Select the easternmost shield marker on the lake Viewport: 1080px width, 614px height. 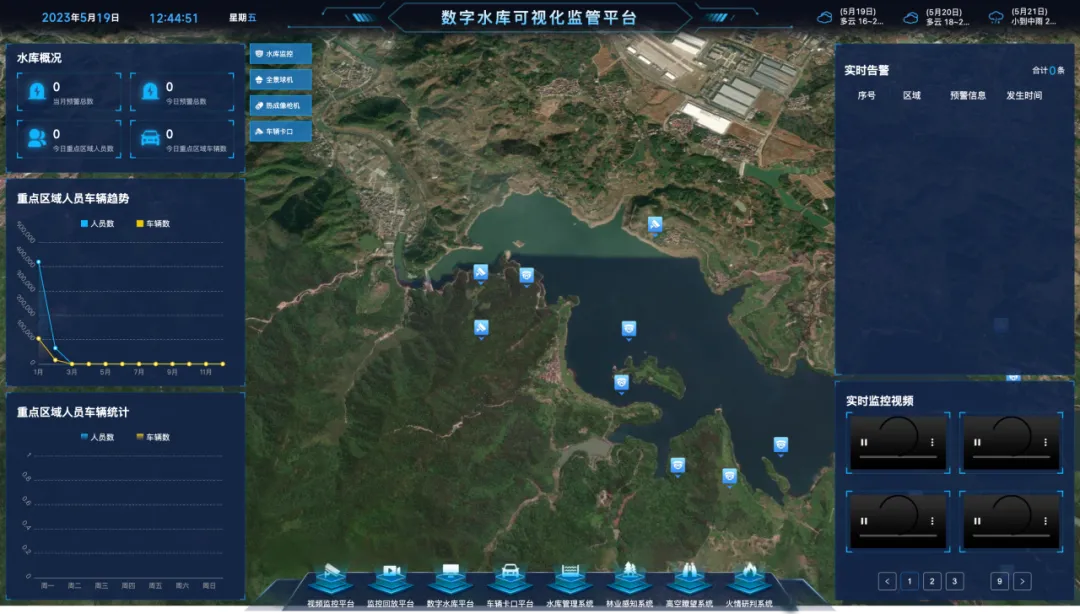click(x=780, y=445)
